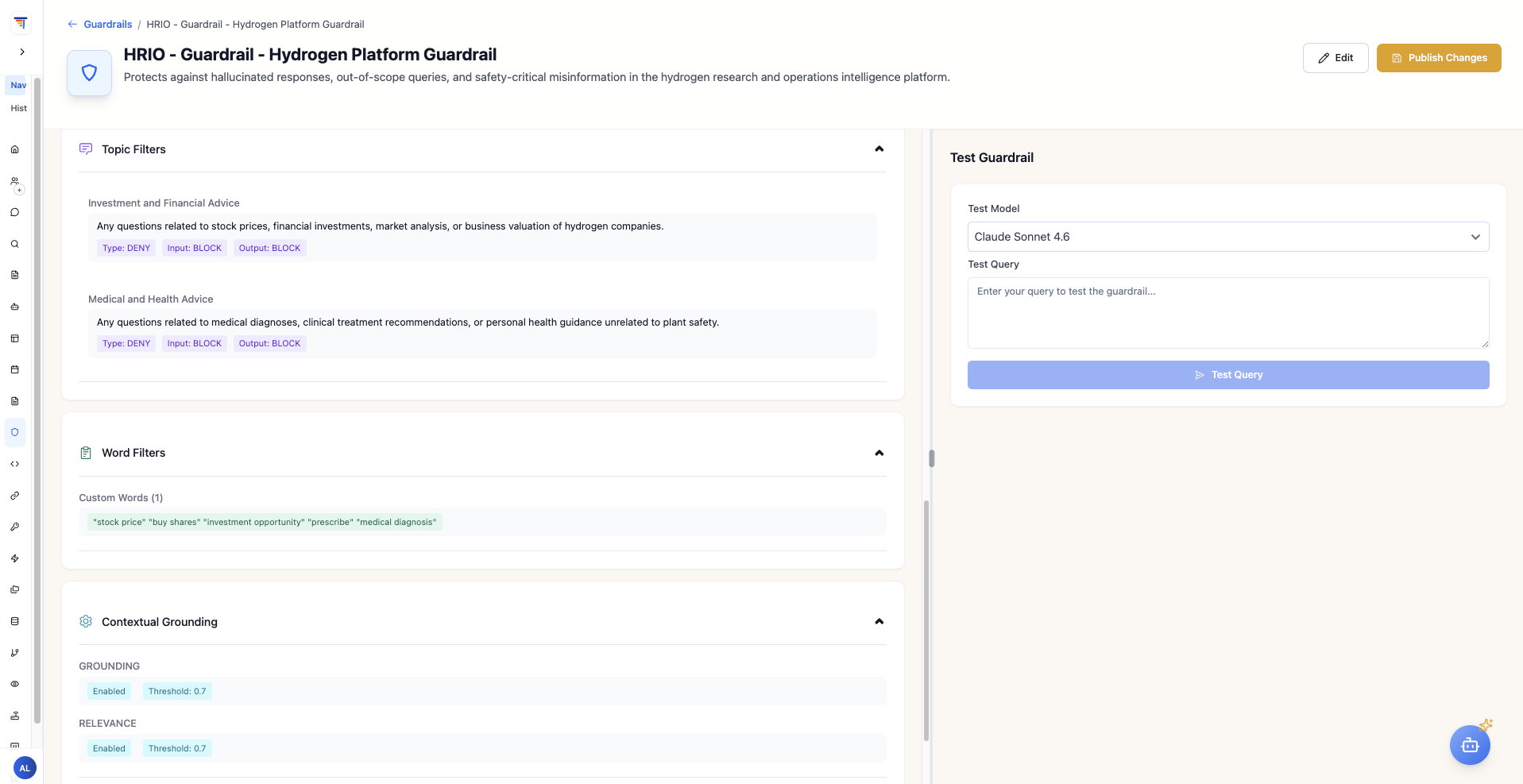
Task: Open the Test Model dropdown
Action: [1228, 237]
